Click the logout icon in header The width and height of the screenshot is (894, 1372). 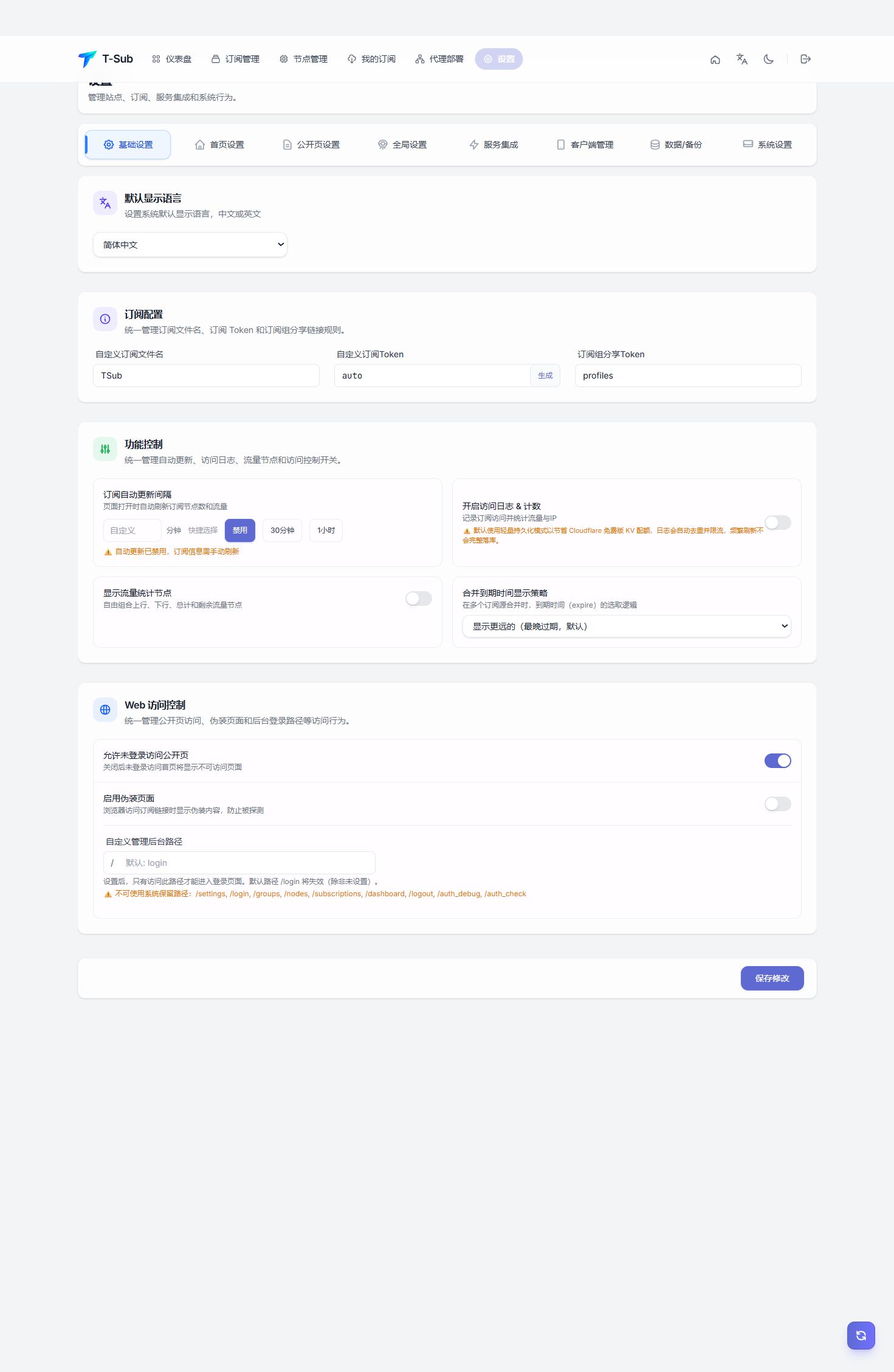(x=805, y=59)
